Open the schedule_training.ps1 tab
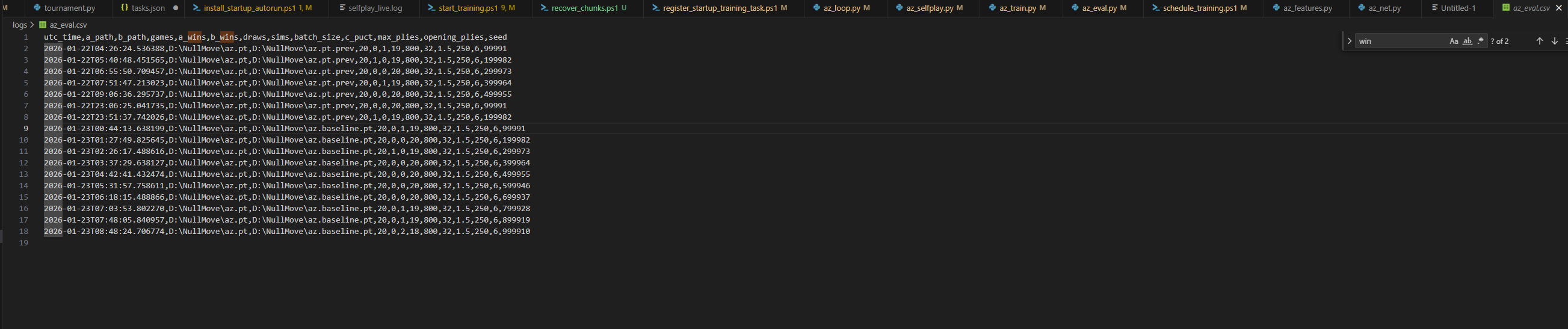 (x=1199, y=8)
